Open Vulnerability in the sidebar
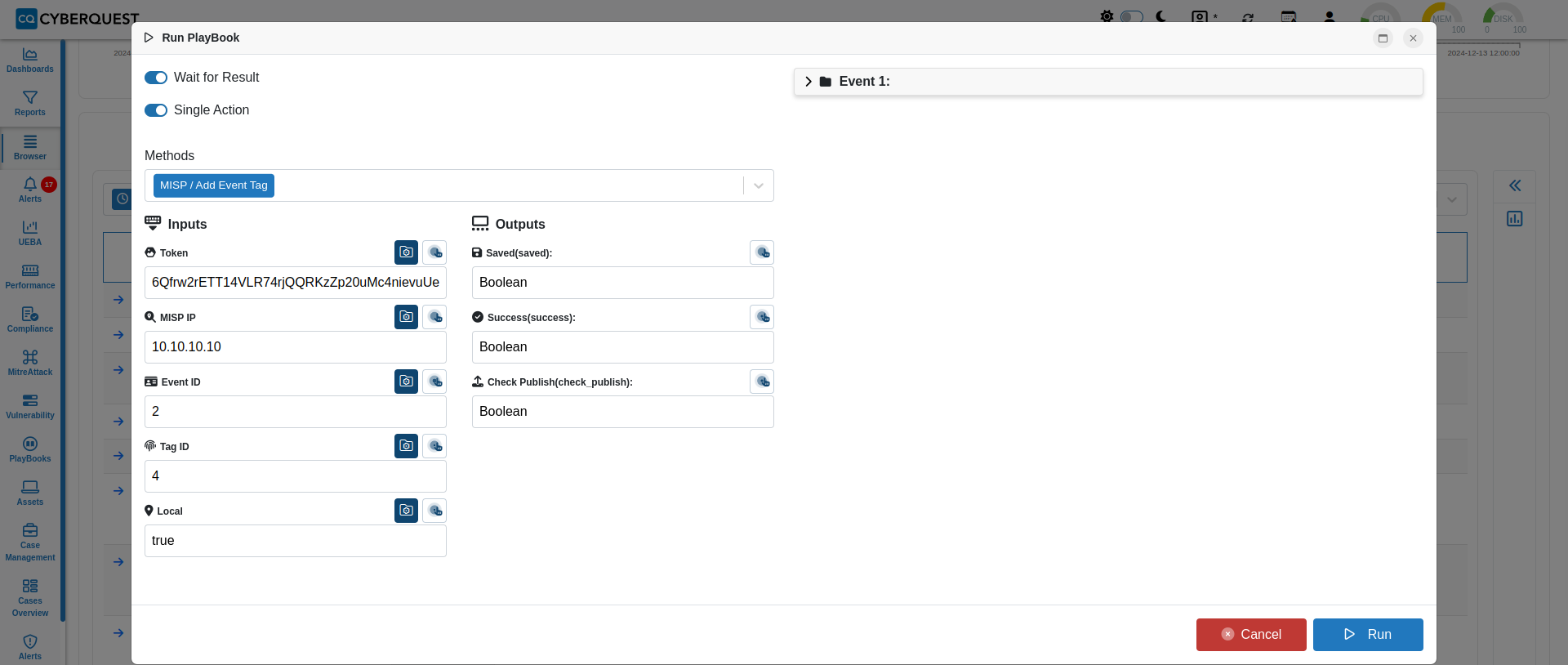 click(x=30, y=406)
